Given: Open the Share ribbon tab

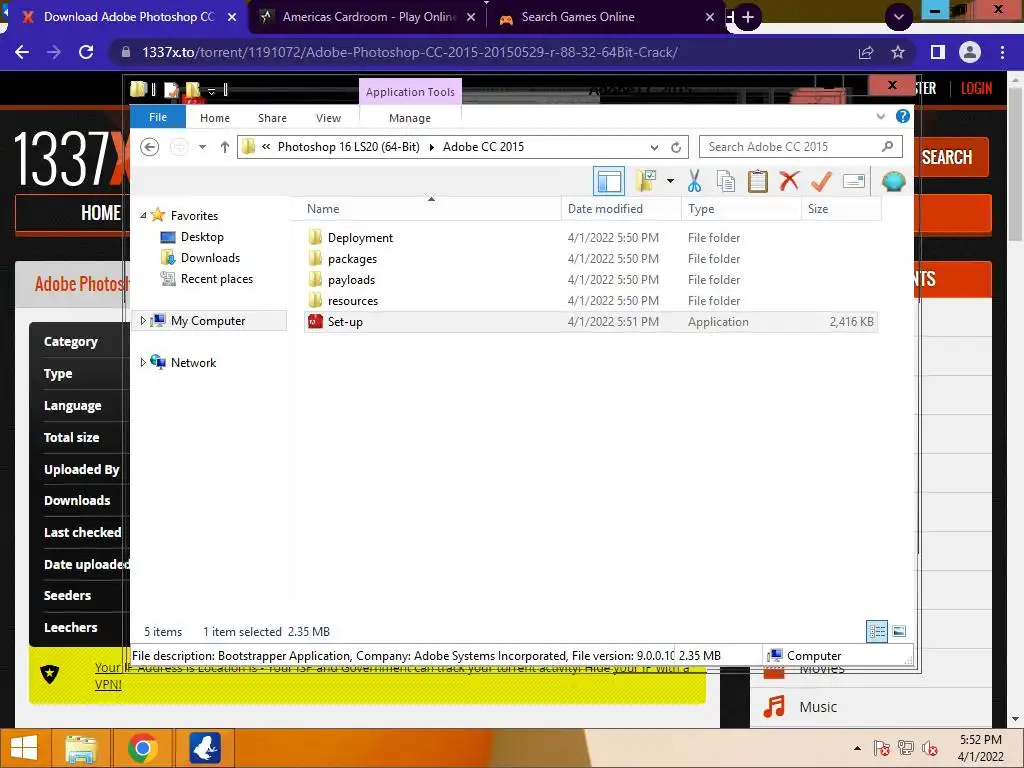Looking at the screenshot, I should pyautogui.click(x=272, y=118).
